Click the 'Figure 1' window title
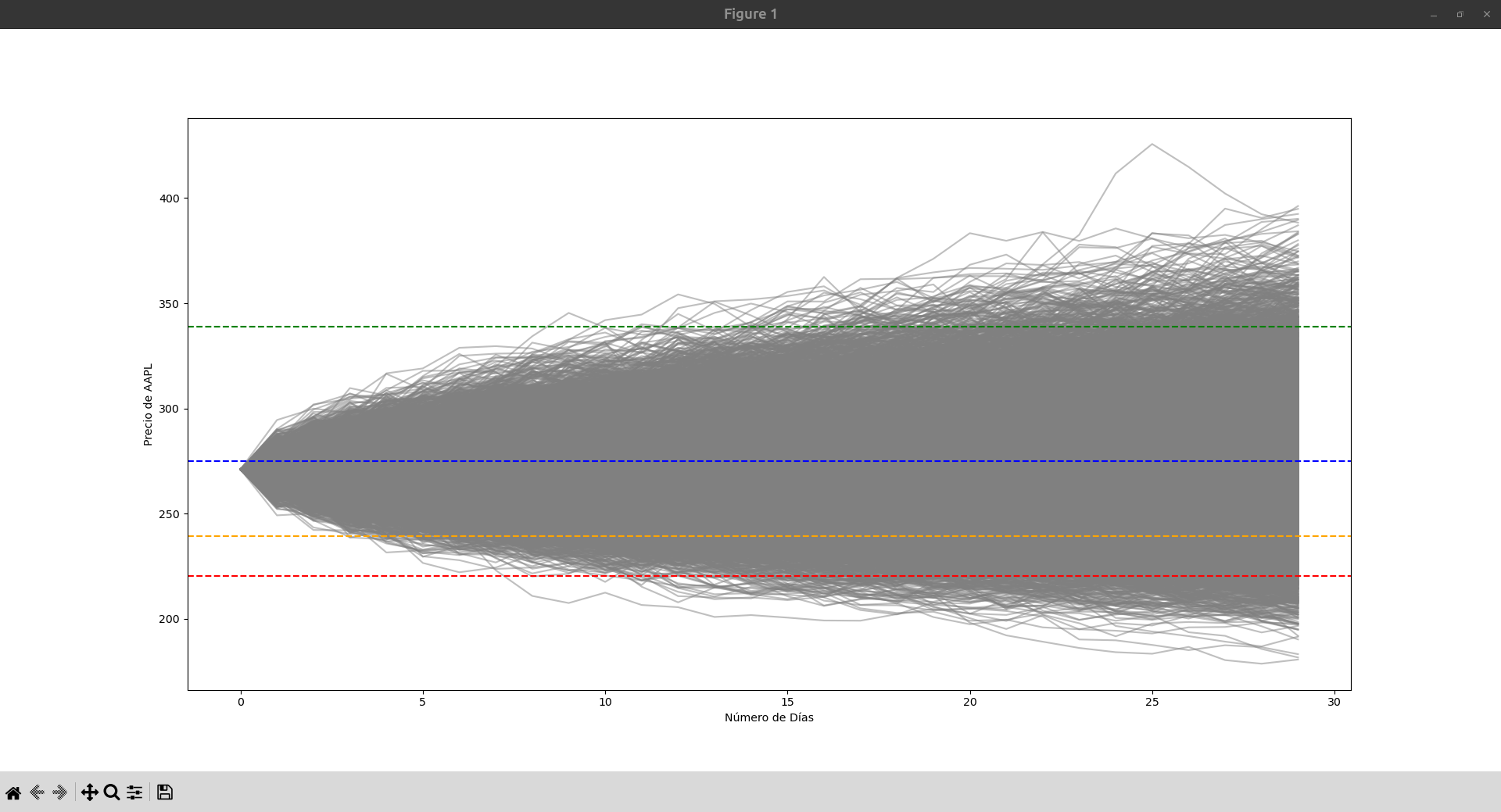Screen dimensions: 1501x812 pos(750,14)
